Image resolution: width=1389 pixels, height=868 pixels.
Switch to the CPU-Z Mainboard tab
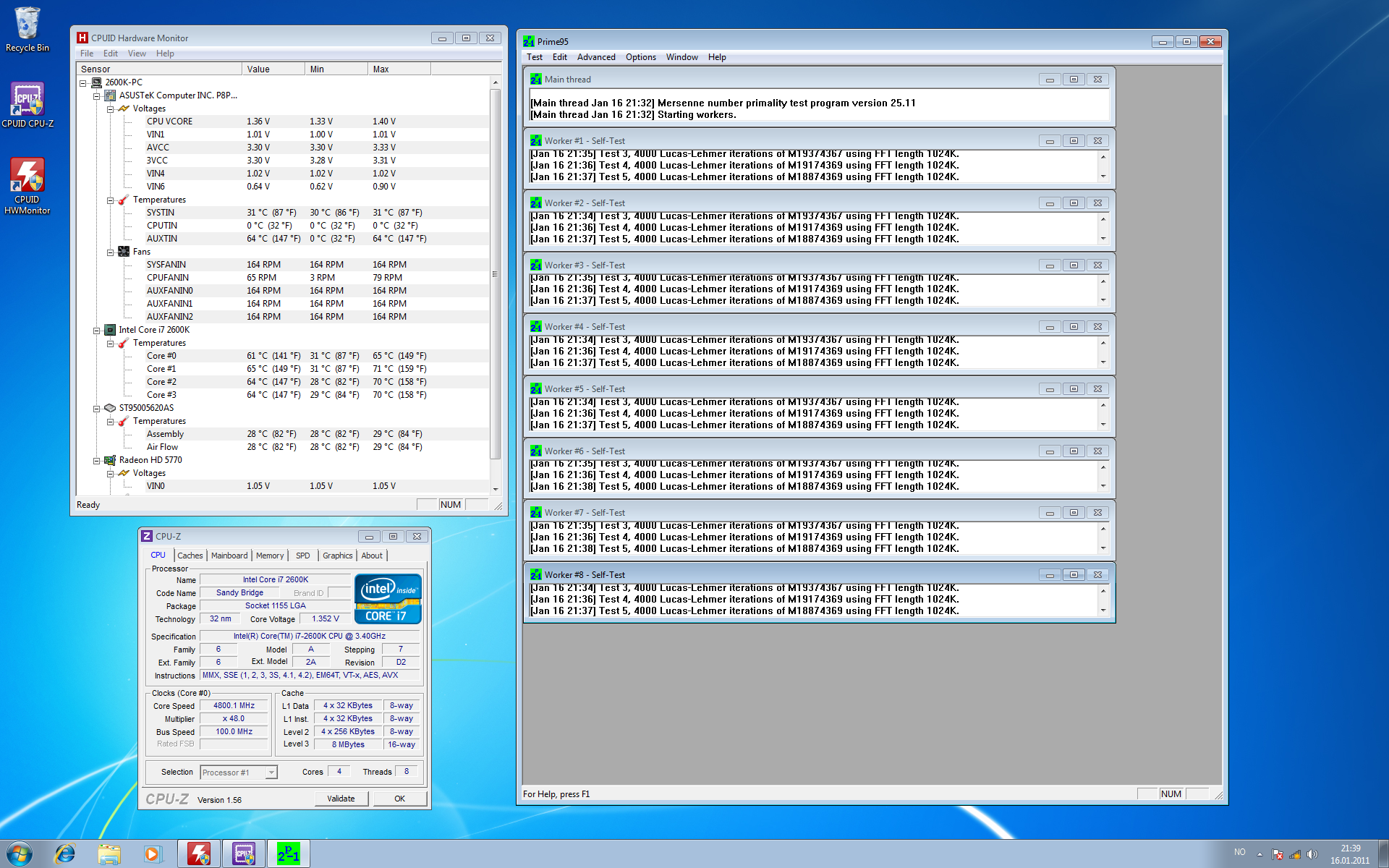coord(229,556)
